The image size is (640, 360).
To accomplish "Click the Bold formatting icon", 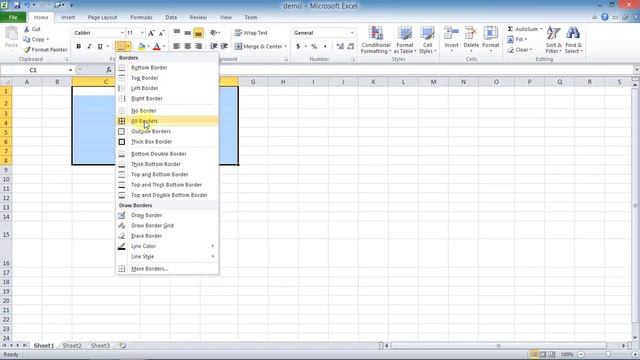I will 78,47.
